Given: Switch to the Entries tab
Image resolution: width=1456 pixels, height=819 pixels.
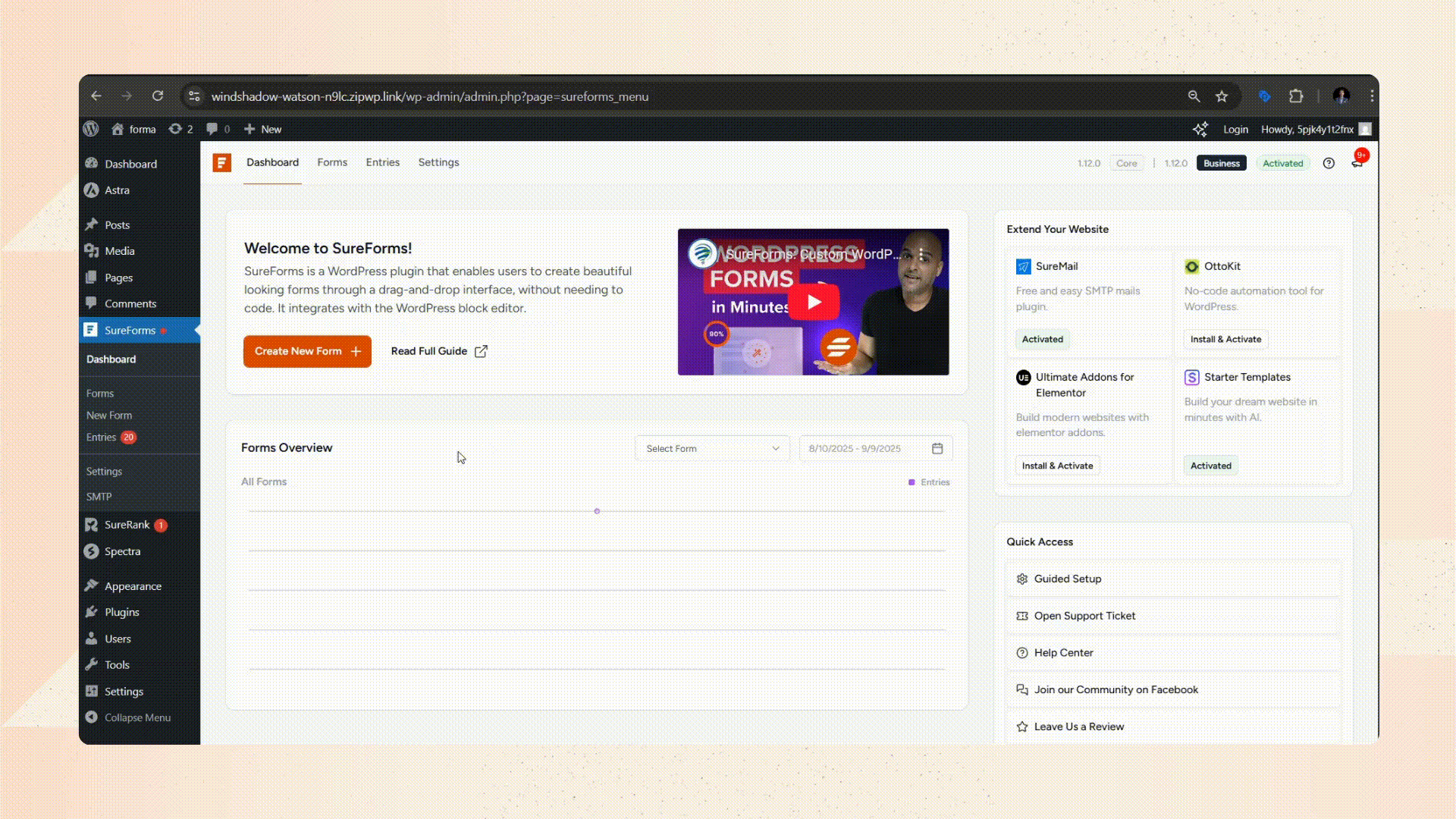Looking at the screenshot, I should pyautogui.click(x=382, y=162).
